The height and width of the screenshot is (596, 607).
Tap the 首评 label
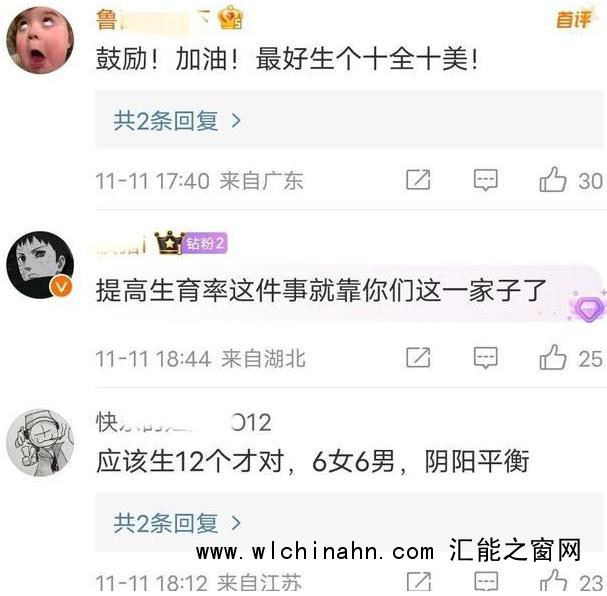[x=574, y=19]
